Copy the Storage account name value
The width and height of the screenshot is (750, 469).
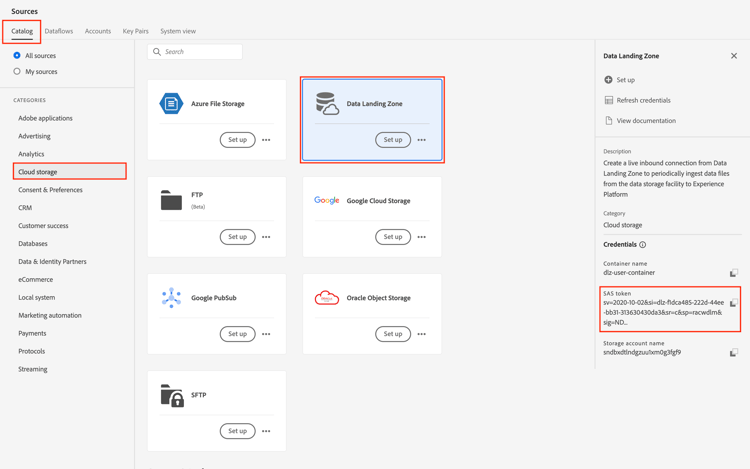734,352
